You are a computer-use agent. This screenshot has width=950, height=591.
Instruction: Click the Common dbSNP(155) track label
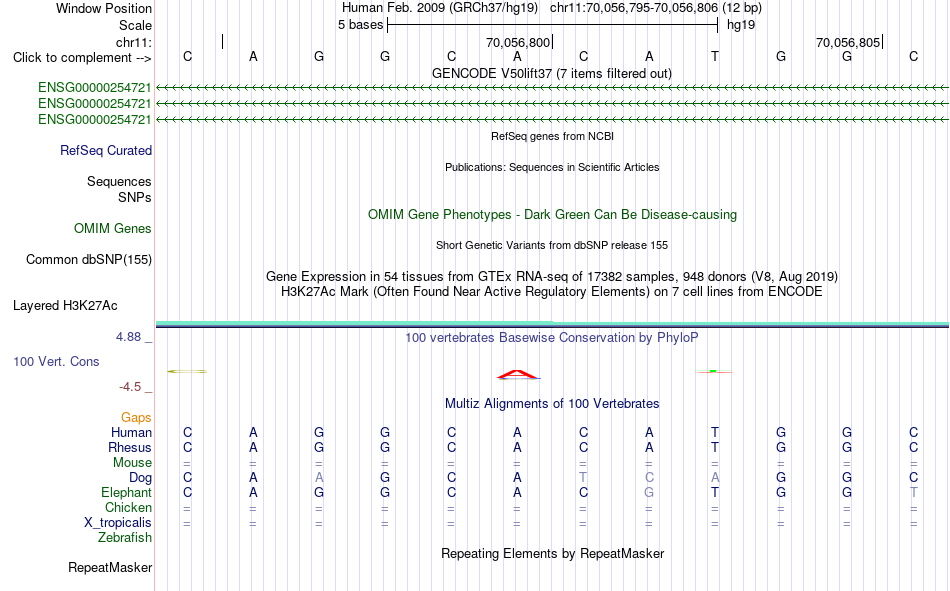click(x=89, y=259)
